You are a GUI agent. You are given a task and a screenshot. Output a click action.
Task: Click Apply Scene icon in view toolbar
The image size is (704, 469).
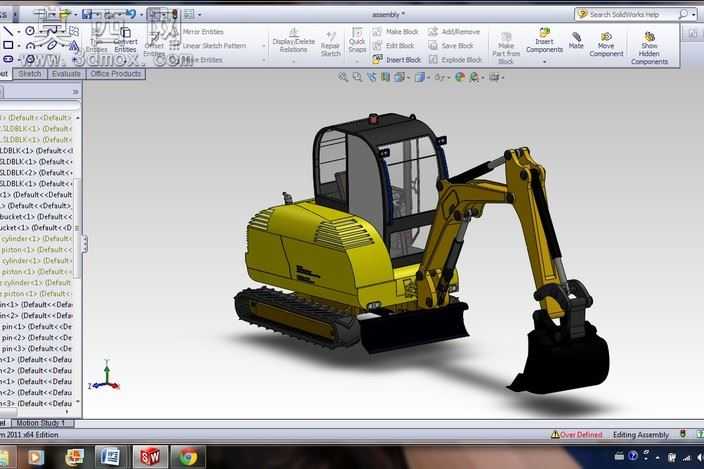(474, 77)
